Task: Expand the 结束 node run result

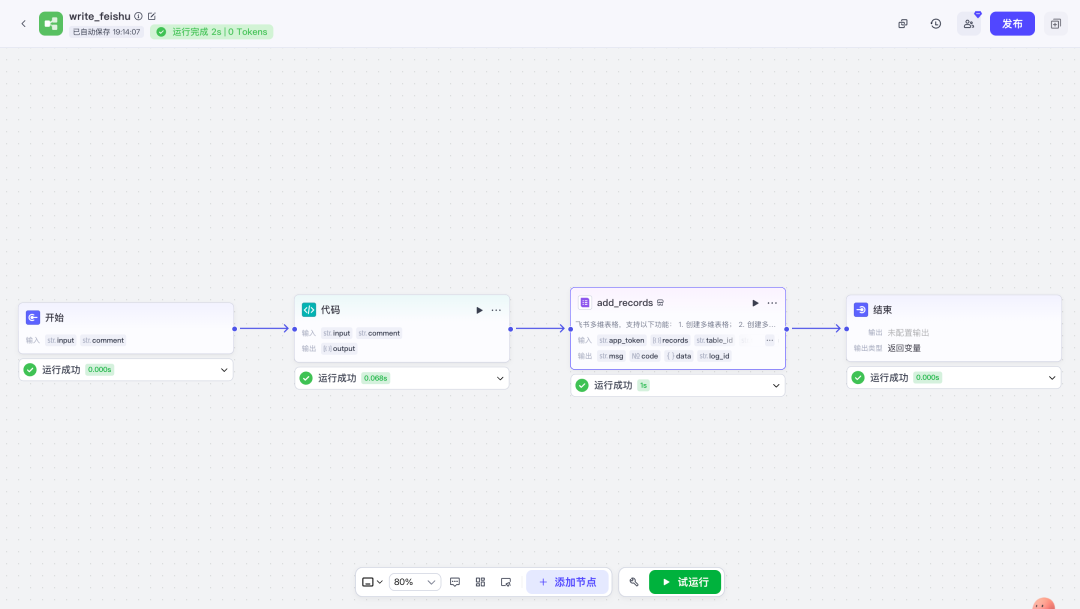Action: 1052,378
